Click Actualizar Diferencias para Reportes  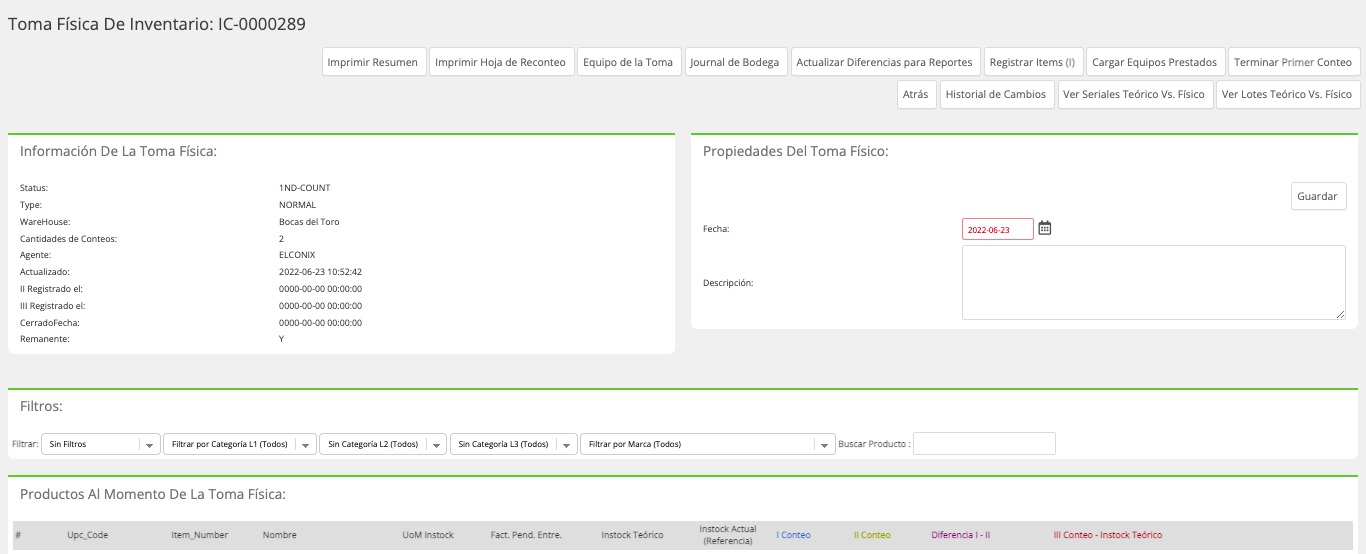coord(884,62)
